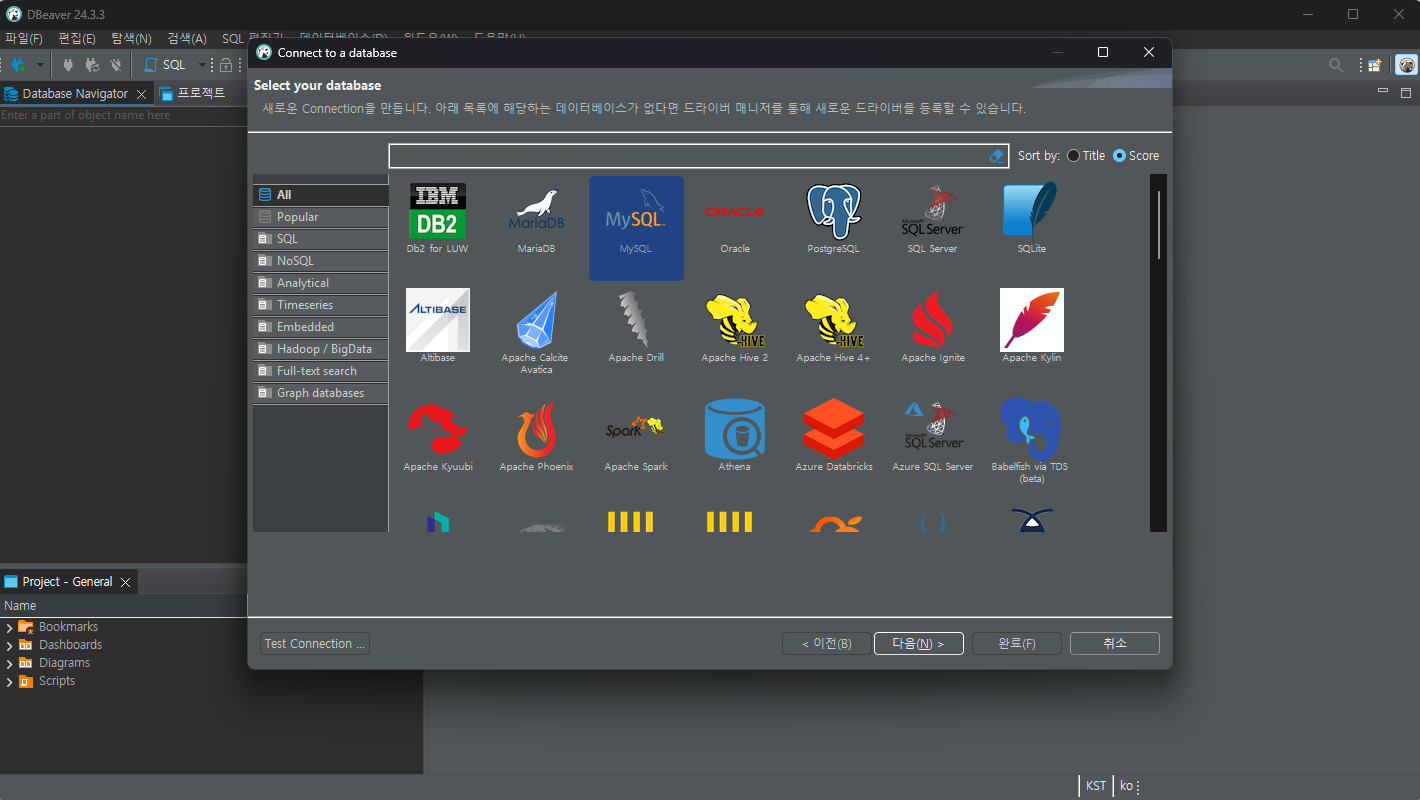
Task: Switch to the 프로젝트 tab
Action: [193, 93]
